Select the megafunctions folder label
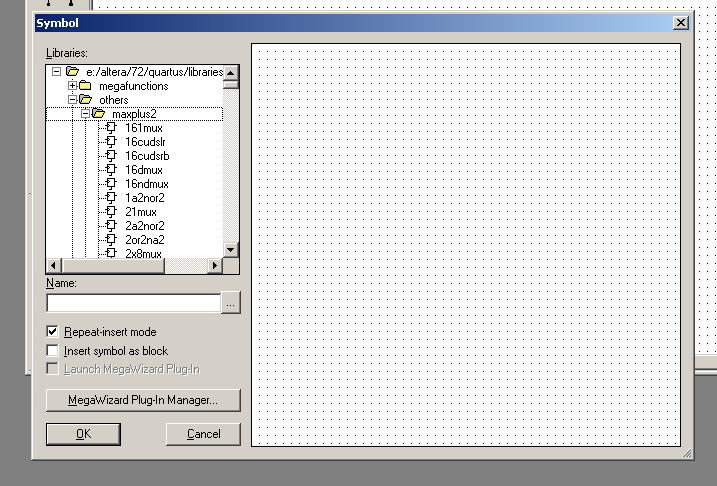The height and width of the screenshot is (486, 717). pyautogui.click(x=134, y=86)
